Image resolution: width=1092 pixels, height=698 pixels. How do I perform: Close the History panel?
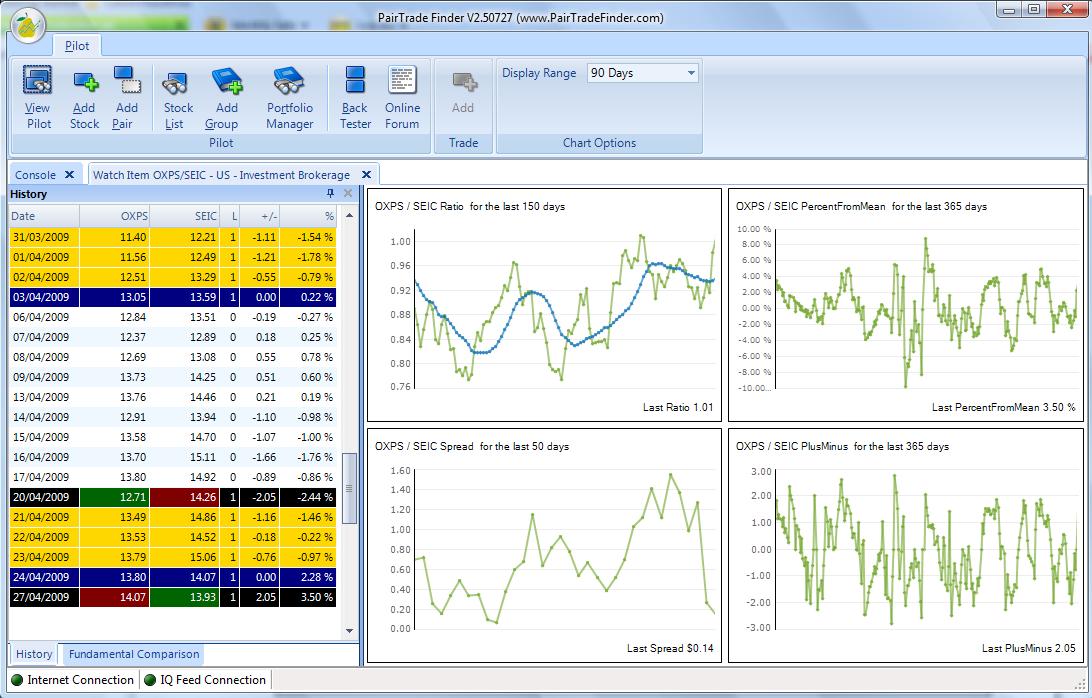tap(348, 194)
